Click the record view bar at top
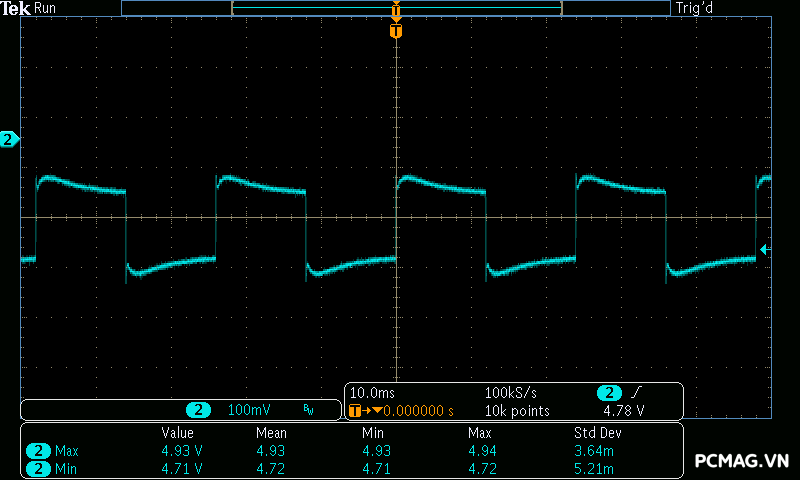 point(396,8)
